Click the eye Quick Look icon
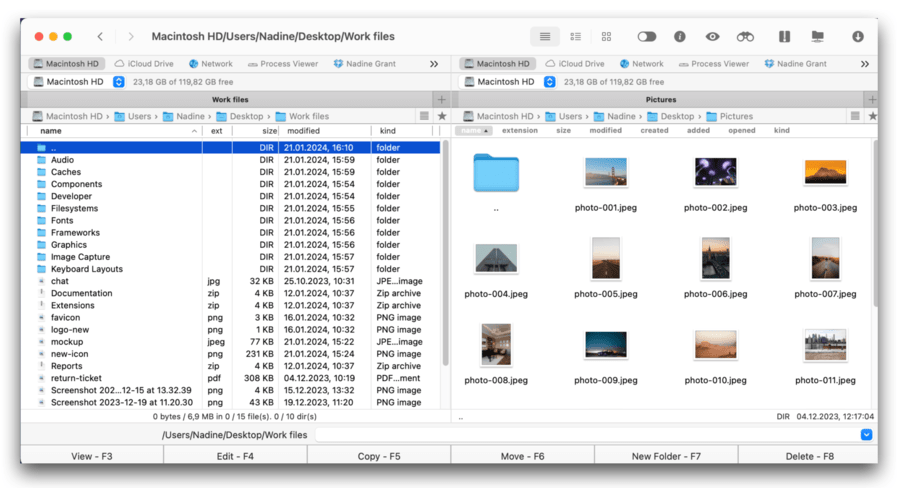Image resolution: width=900 pixels, height=488 pixels. [x=712, y=37]
